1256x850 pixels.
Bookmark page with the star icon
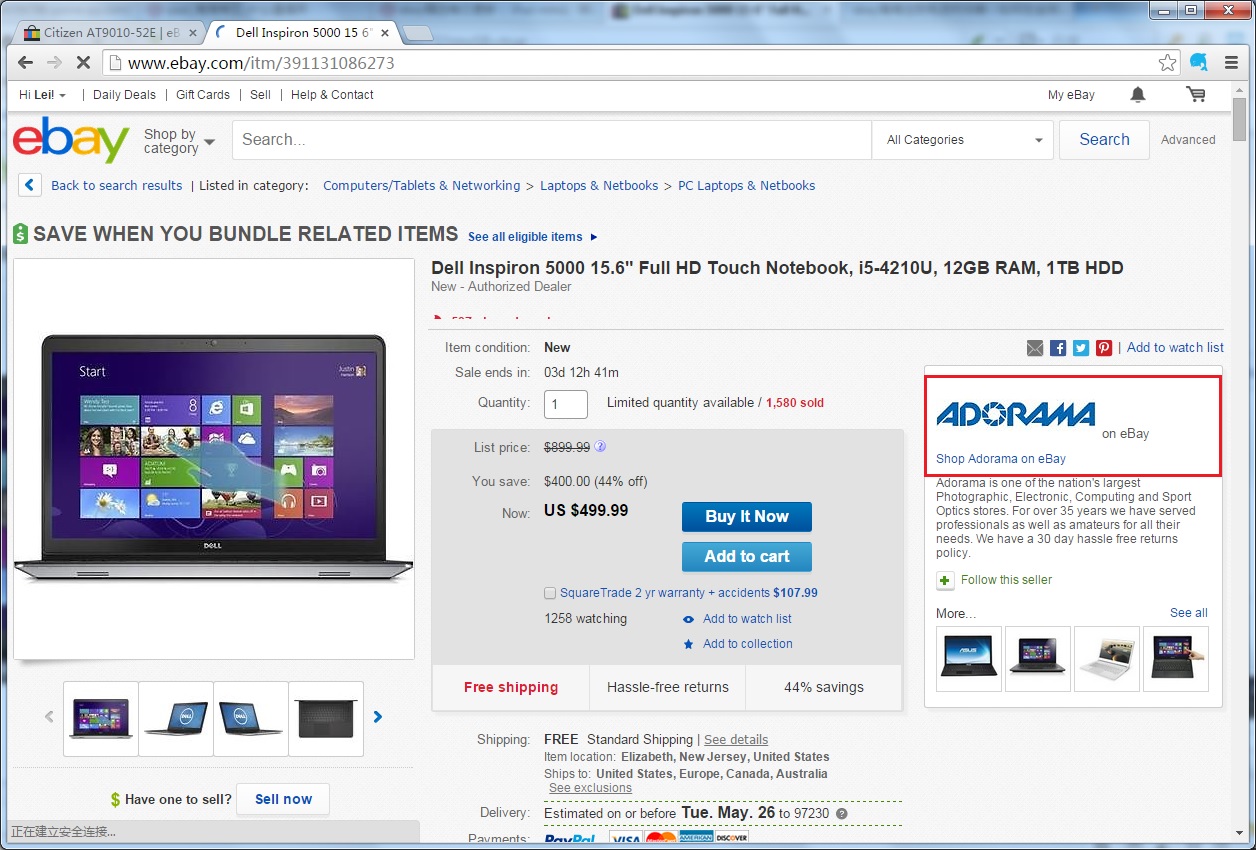pos(1167,63)
